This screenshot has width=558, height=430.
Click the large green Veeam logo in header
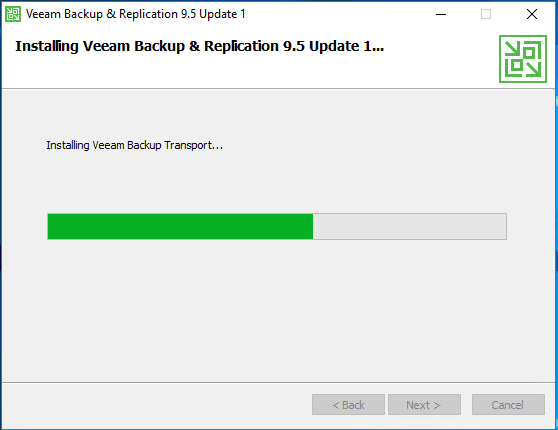point(523,59)
